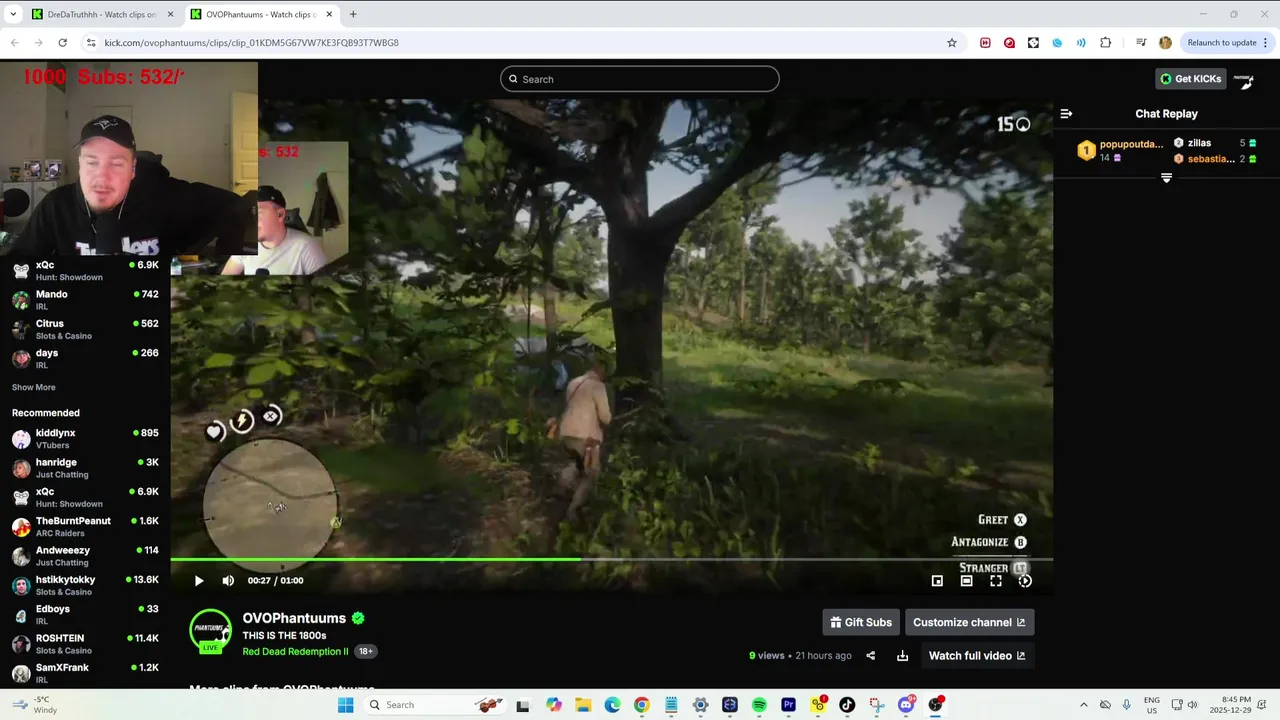Image resolution: width=1280 pixels, height=720 pixels.
Task: Open SamXFrank IRL channel
Action: tap(85, 673)
